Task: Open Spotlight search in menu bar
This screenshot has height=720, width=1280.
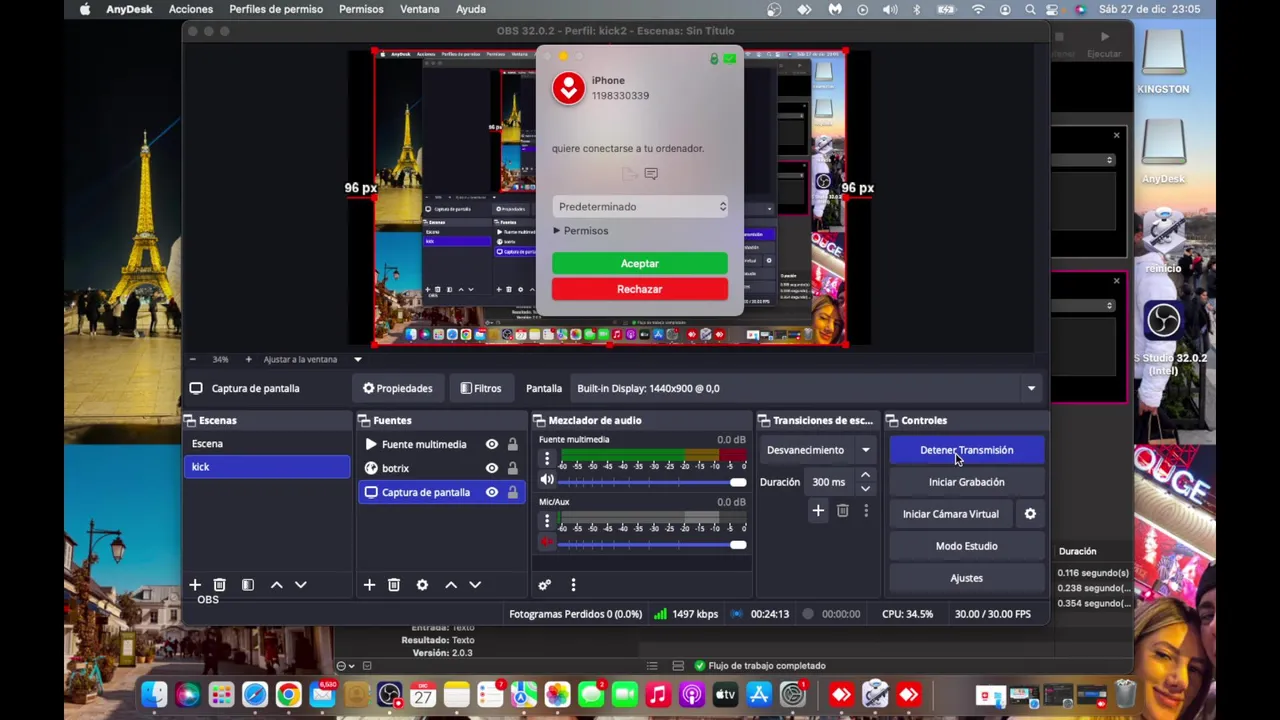Action: [1030, 9]
